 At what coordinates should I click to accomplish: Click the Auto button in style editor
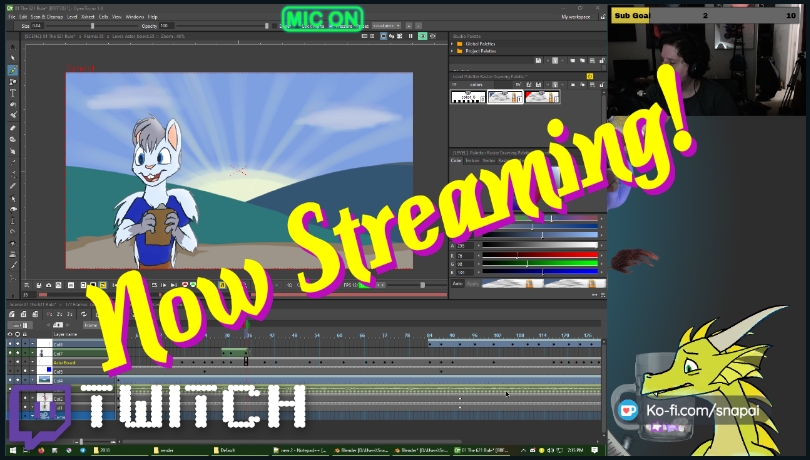click(458, 283)
